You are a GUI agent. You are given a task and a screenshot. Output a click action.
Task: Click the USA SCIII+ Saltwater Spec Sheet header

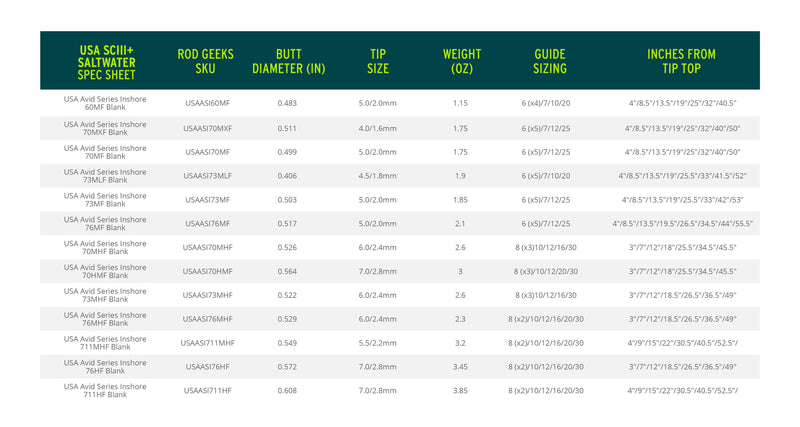(105, 61)
